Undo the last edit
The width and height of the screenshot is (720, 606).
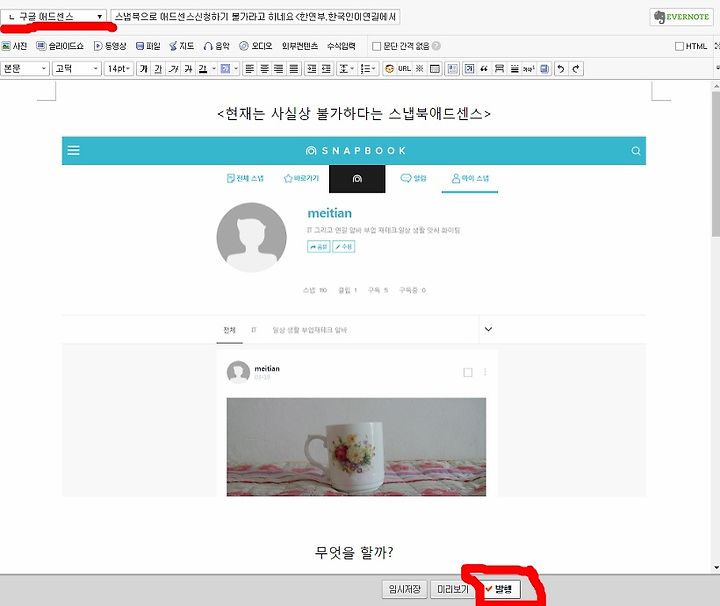pos(561,69)
